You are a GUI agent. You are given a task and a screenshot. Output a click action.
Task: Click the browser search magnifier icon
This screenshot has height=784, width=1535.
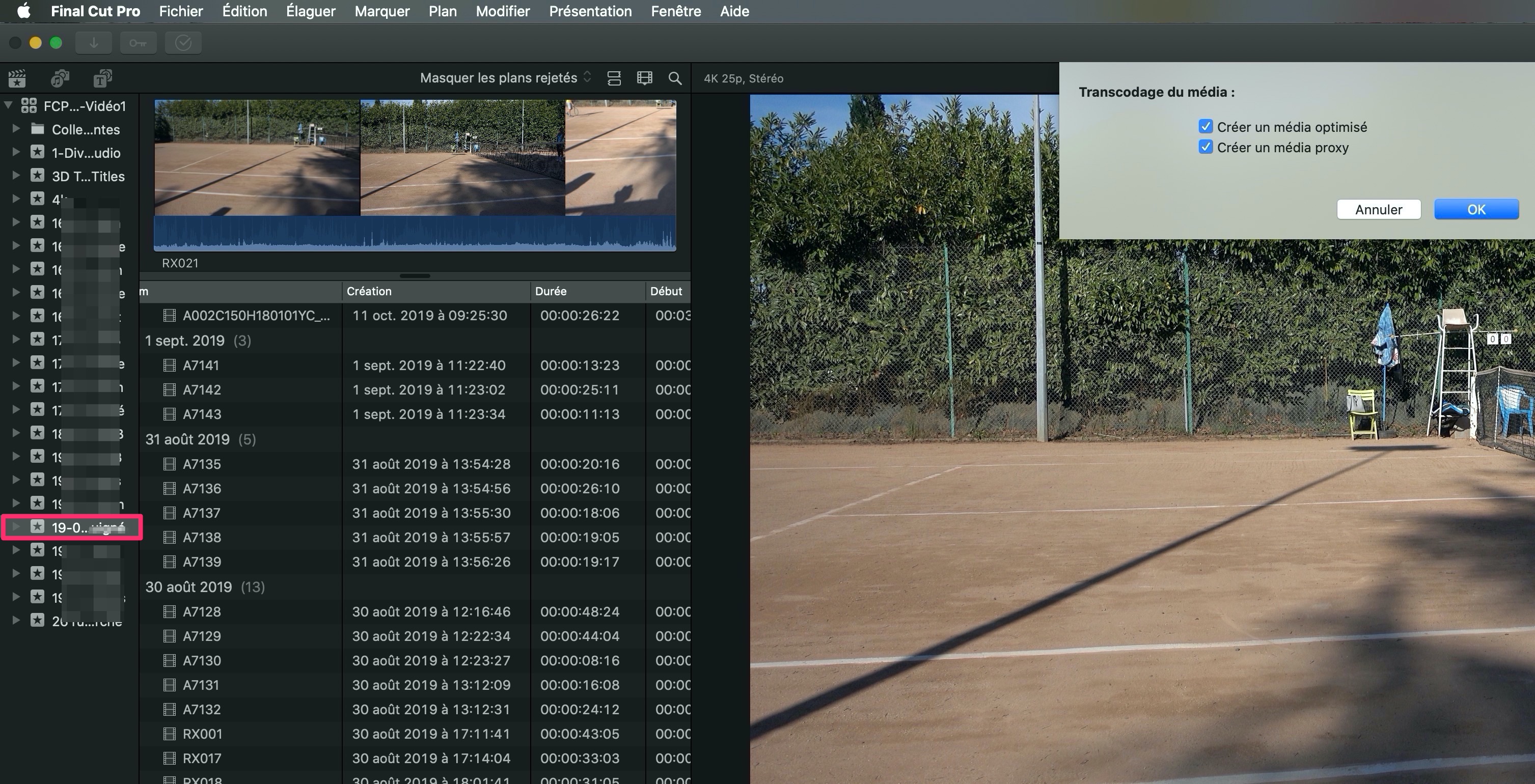[x=674, y=78]
